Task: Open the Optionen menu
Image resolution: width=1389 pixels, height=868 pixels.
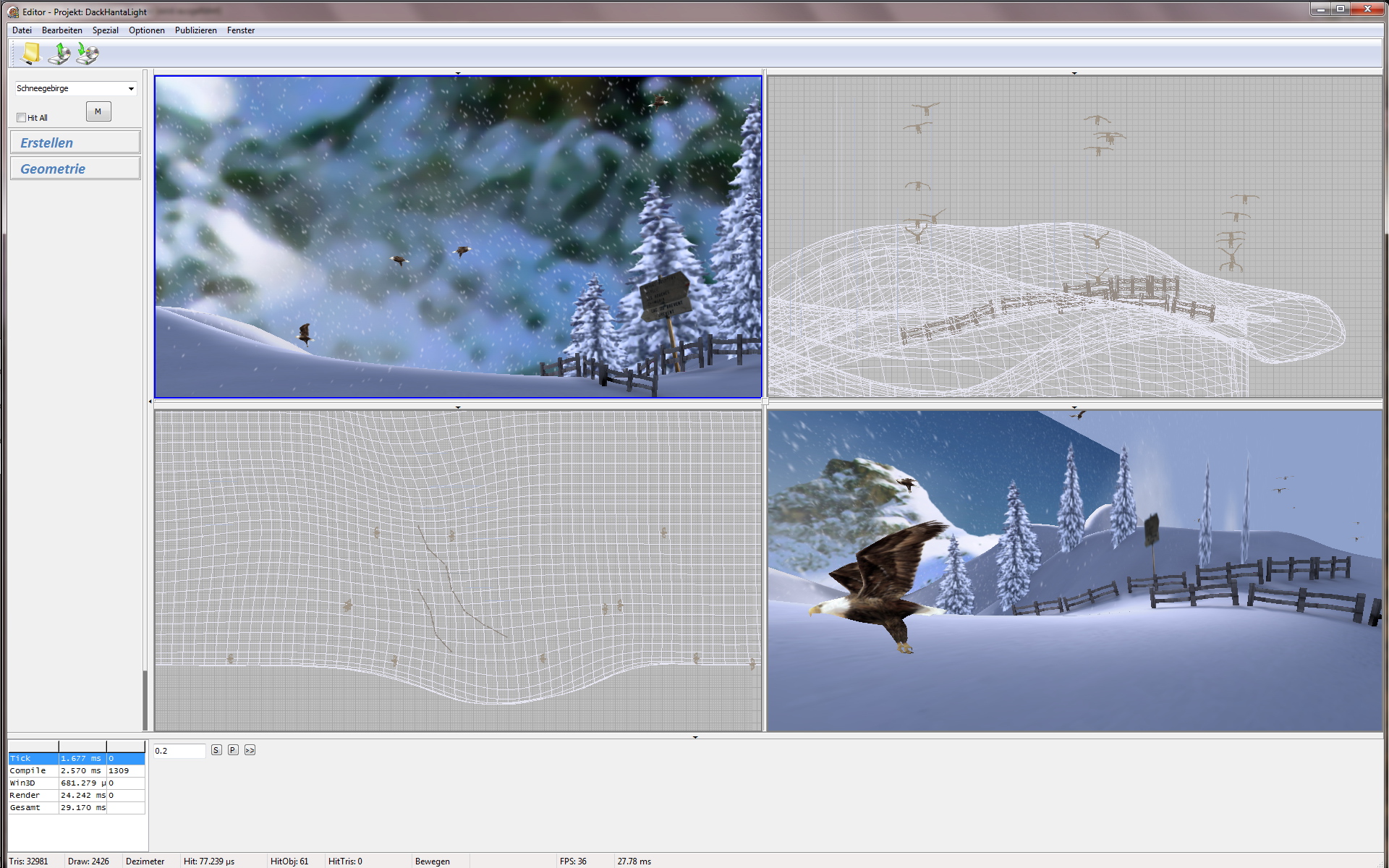Action: 146,30
